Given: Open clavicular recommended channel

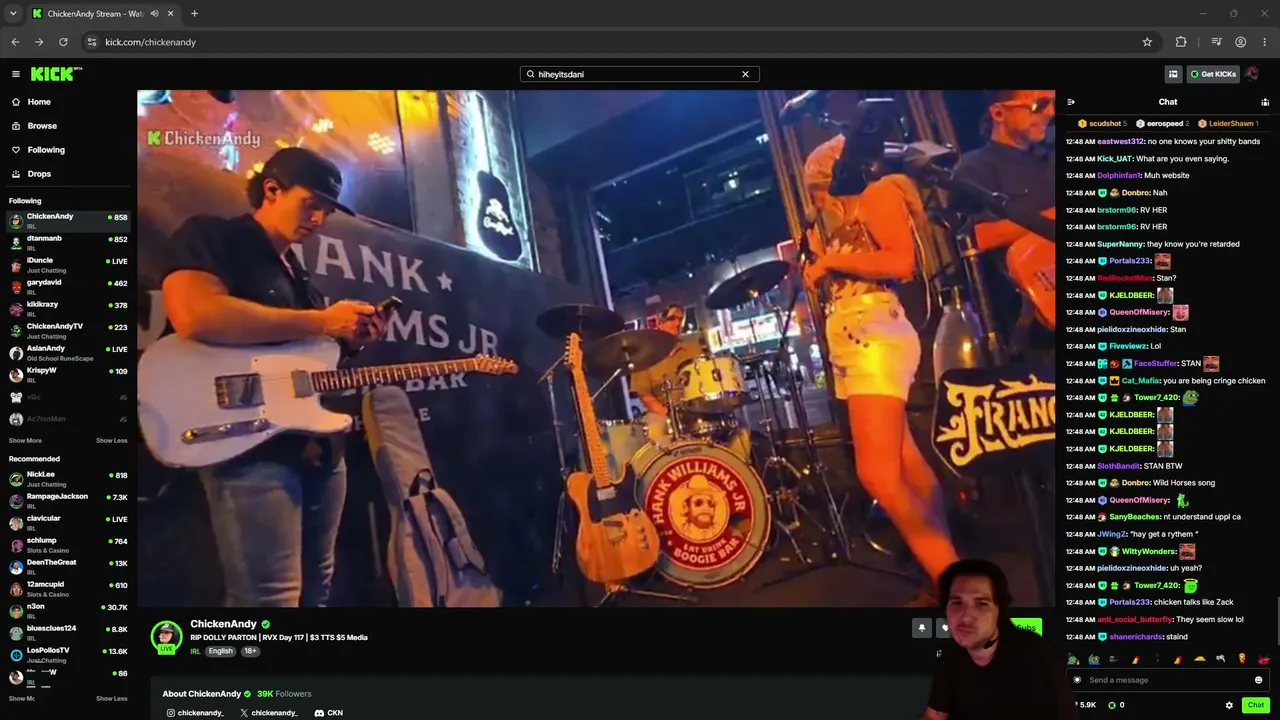Looking at the screenshot, I should click(x=68, y=521).
